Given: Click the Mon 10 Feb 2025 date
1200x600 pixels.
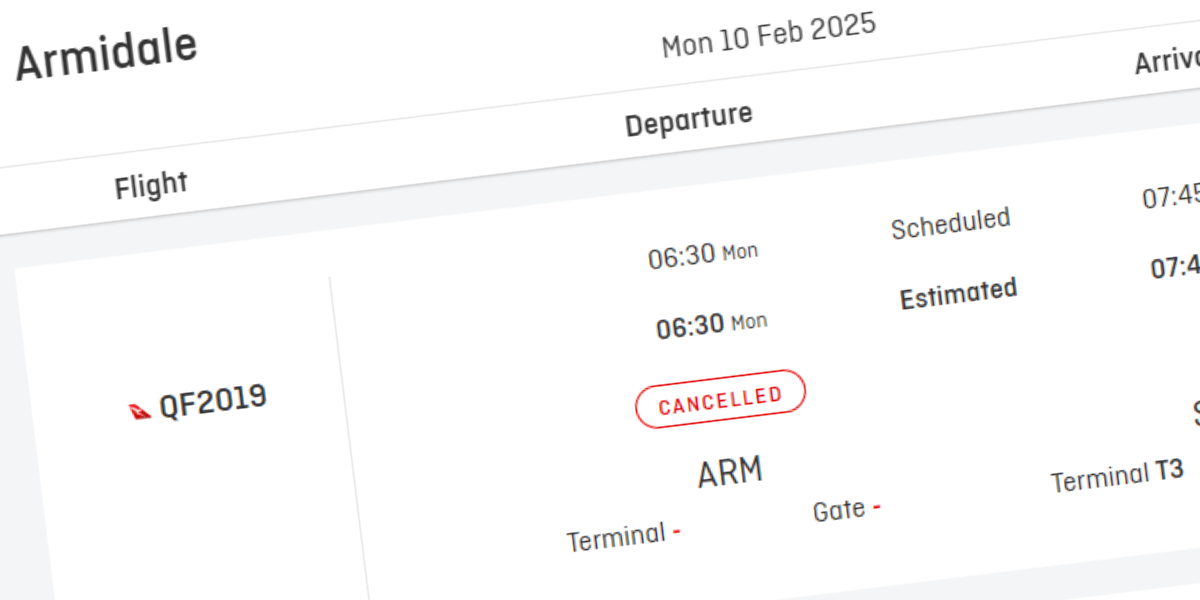Looking at the screenshot, I should (x=768, y=35).
